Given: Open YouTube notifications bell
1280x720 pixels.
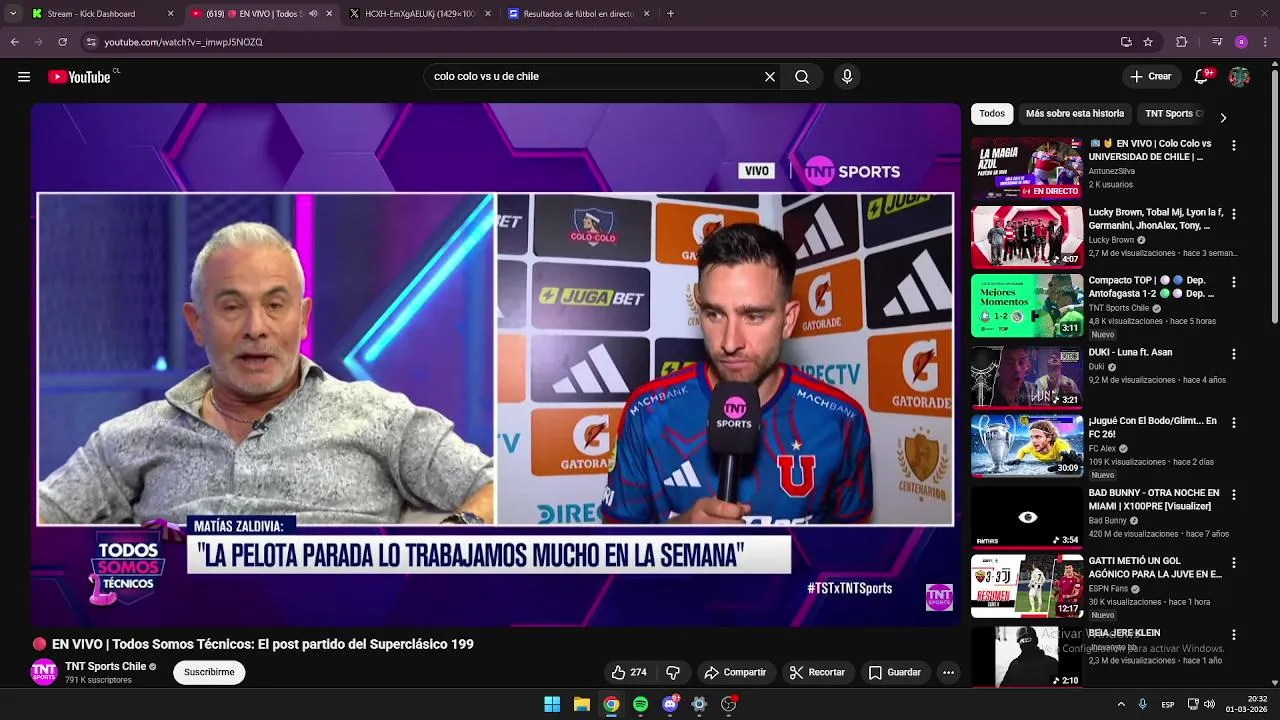Looking at the screenshot, I should tap(1202, 77).
